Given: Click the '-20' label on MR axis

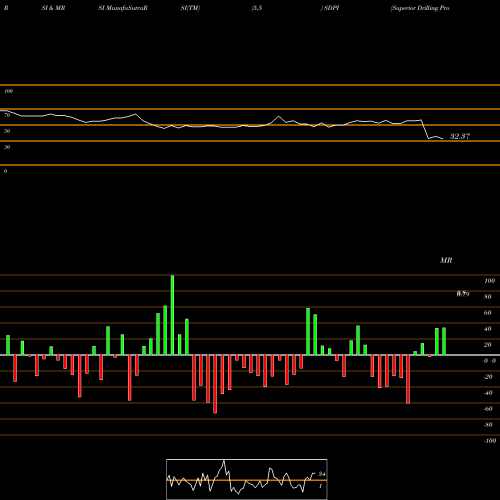Looking at the screenshot, I should coord(488,377).
